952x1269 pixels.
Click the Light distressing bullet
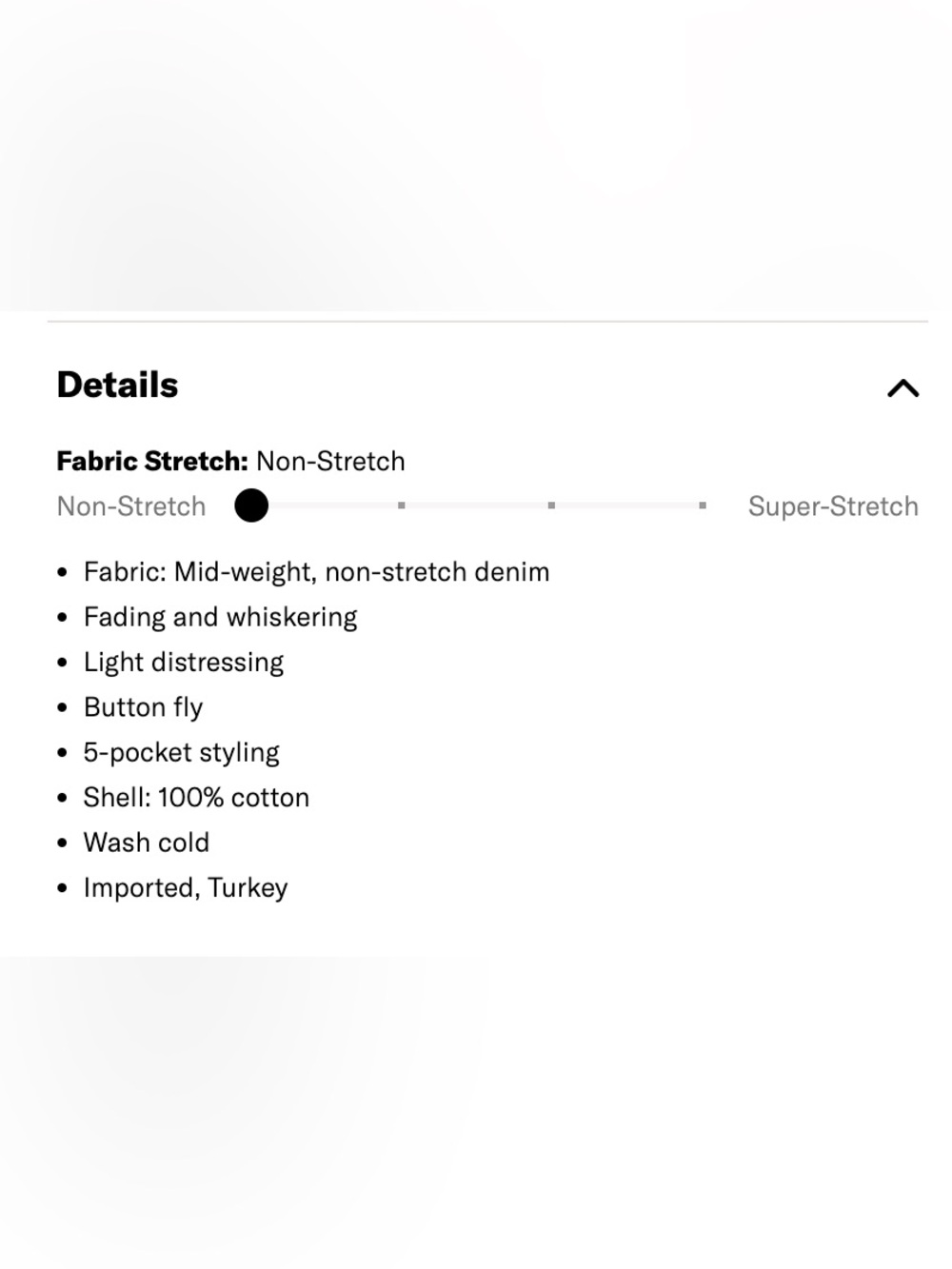click(183, 663)
